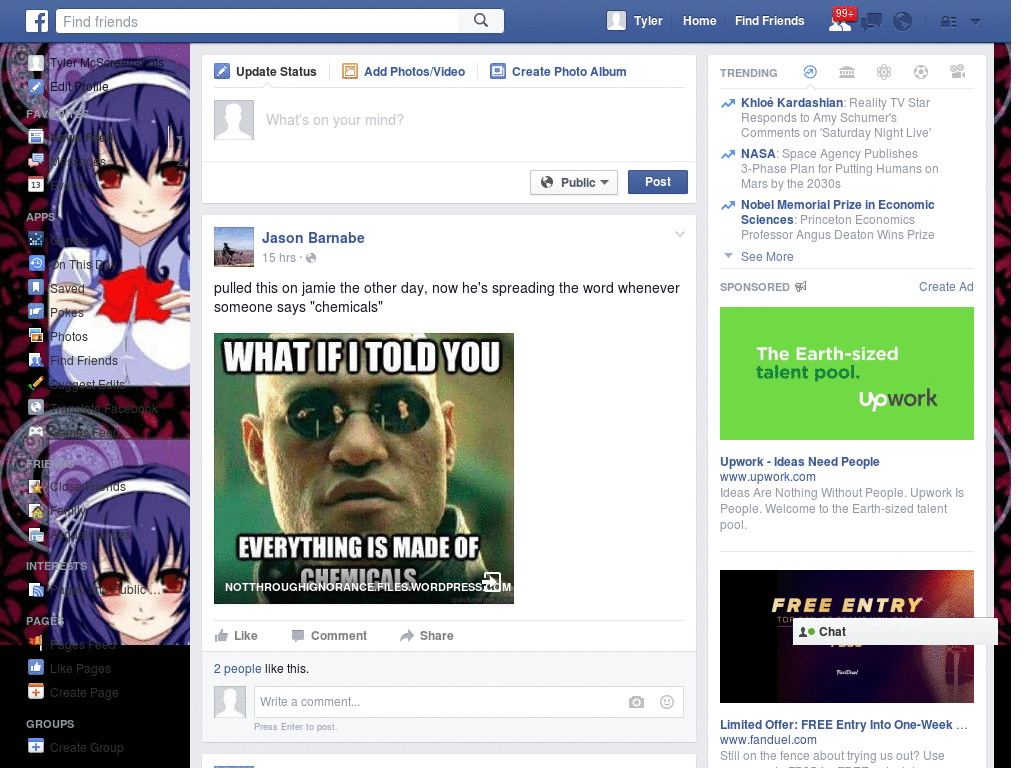Click Find Friends in left sidebar
The height and width of the screenshot is (768, 1024).
pyautogui.click(x=84, y=360)
